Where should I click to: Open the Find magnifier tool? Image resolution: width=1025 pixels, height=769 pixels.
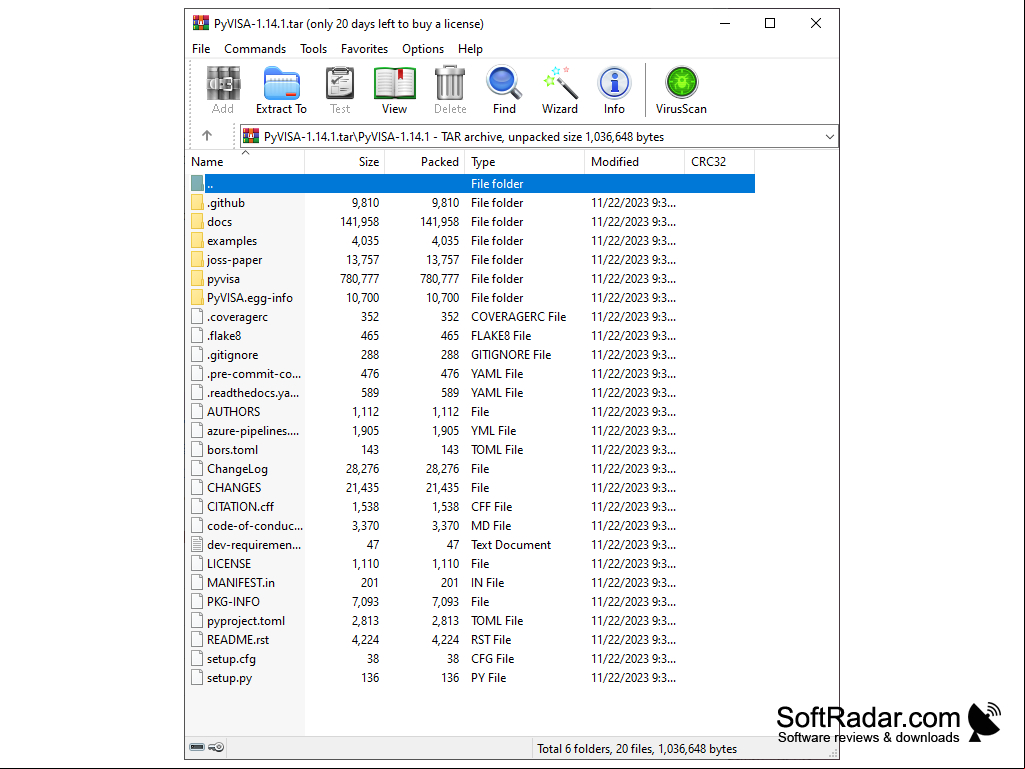coord(504,83)
